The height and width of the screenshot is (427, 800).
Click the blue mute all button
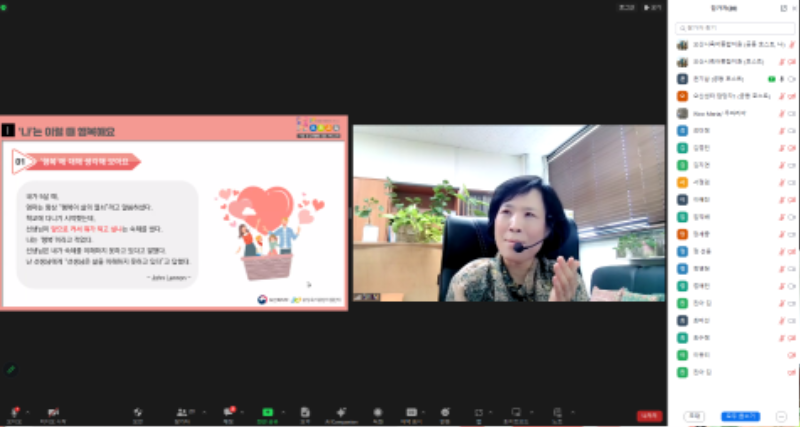[x=740, y=416]
